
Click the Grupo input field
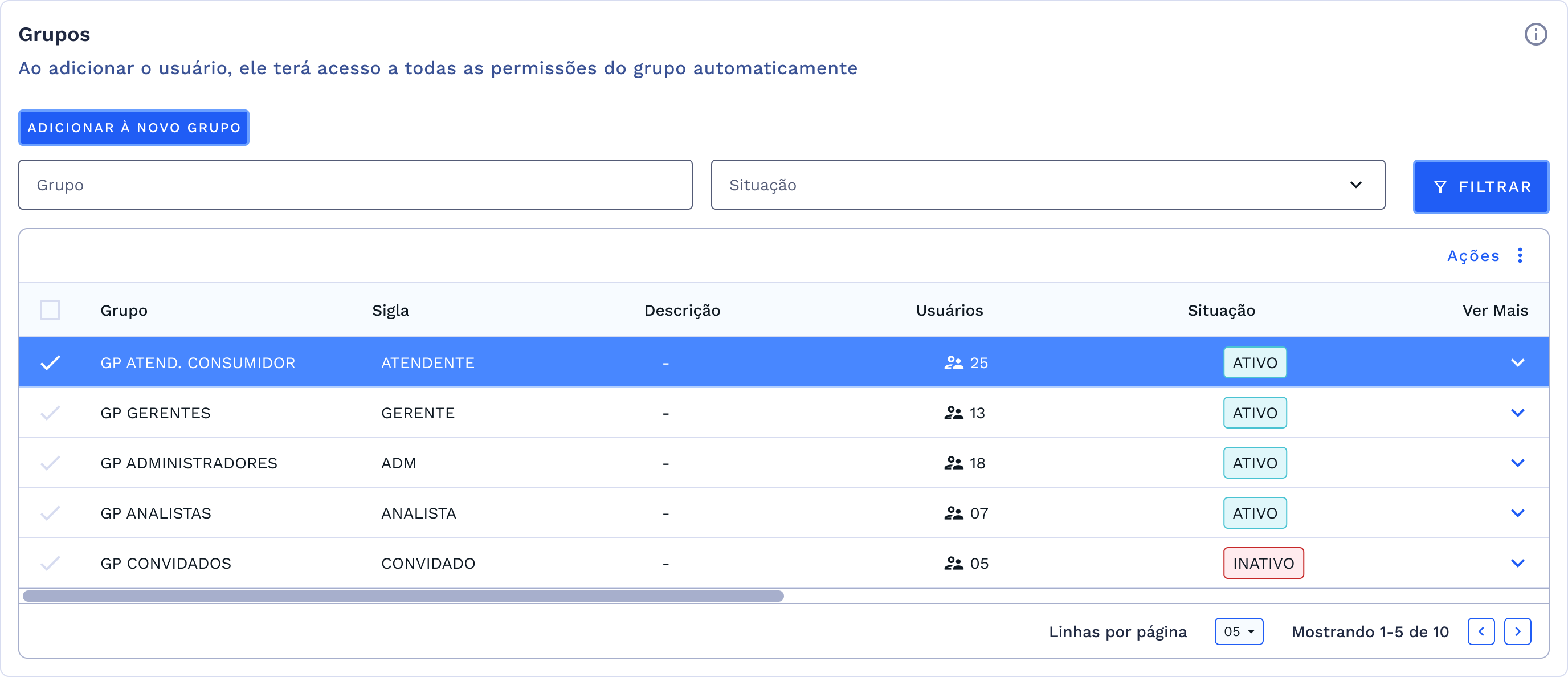click(x=355, y=185)
